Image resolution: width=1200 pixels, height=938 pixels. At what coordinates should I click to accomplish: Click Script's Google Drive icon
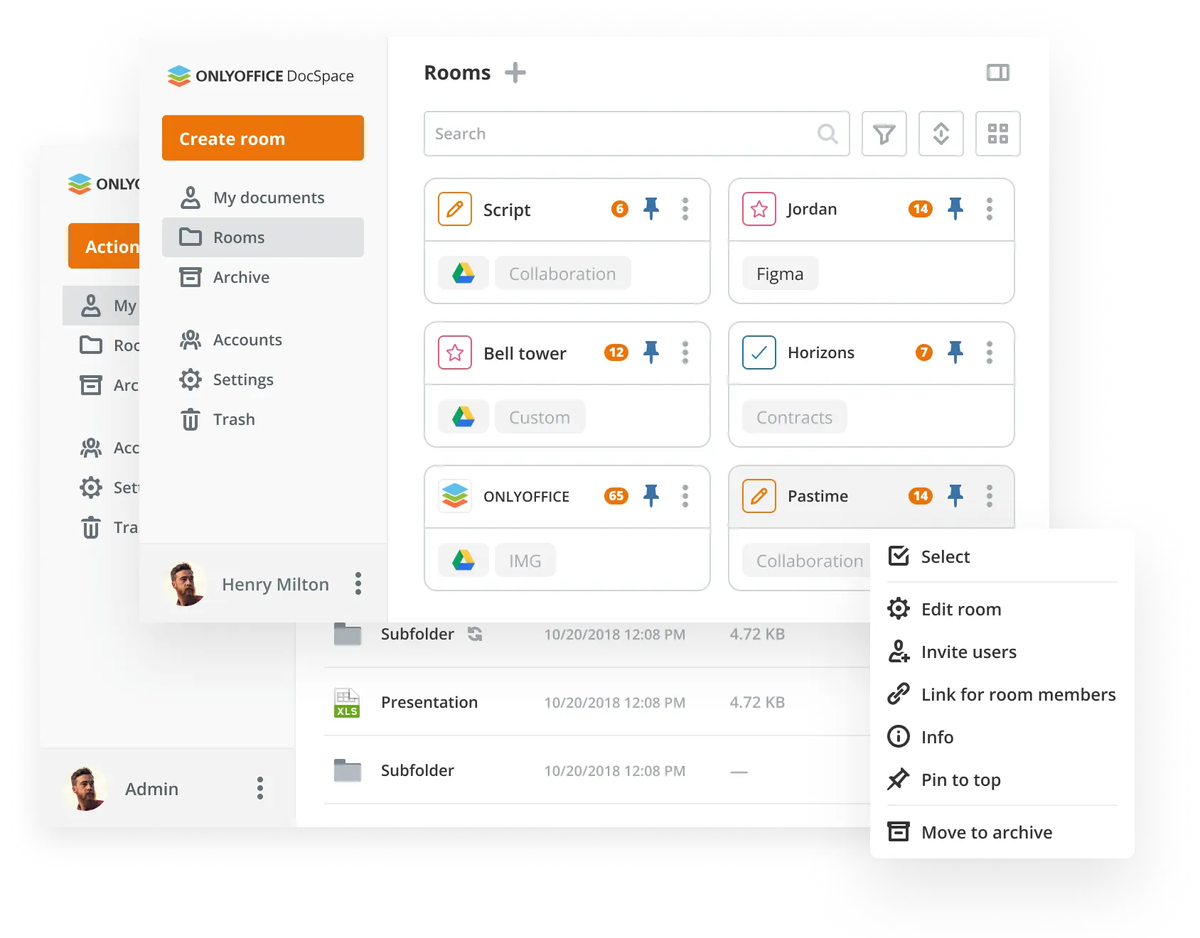point(463,273)
